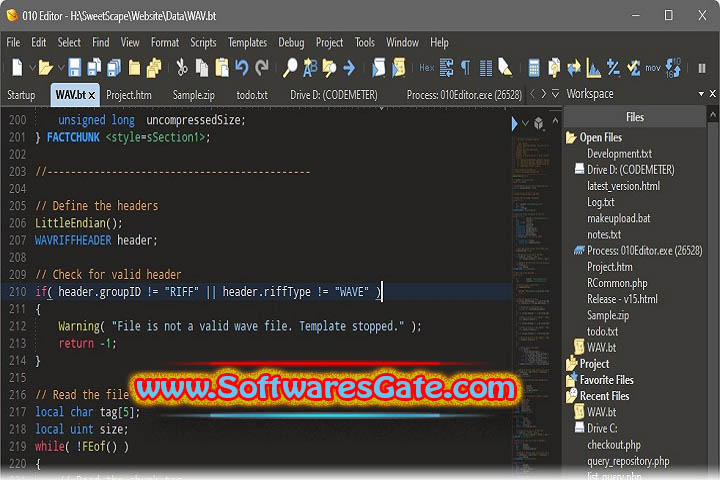Image resolution: width=720 pixels, height=480 pixels.
Task: Click the Convert arrows icon
Action: [574, 68]
